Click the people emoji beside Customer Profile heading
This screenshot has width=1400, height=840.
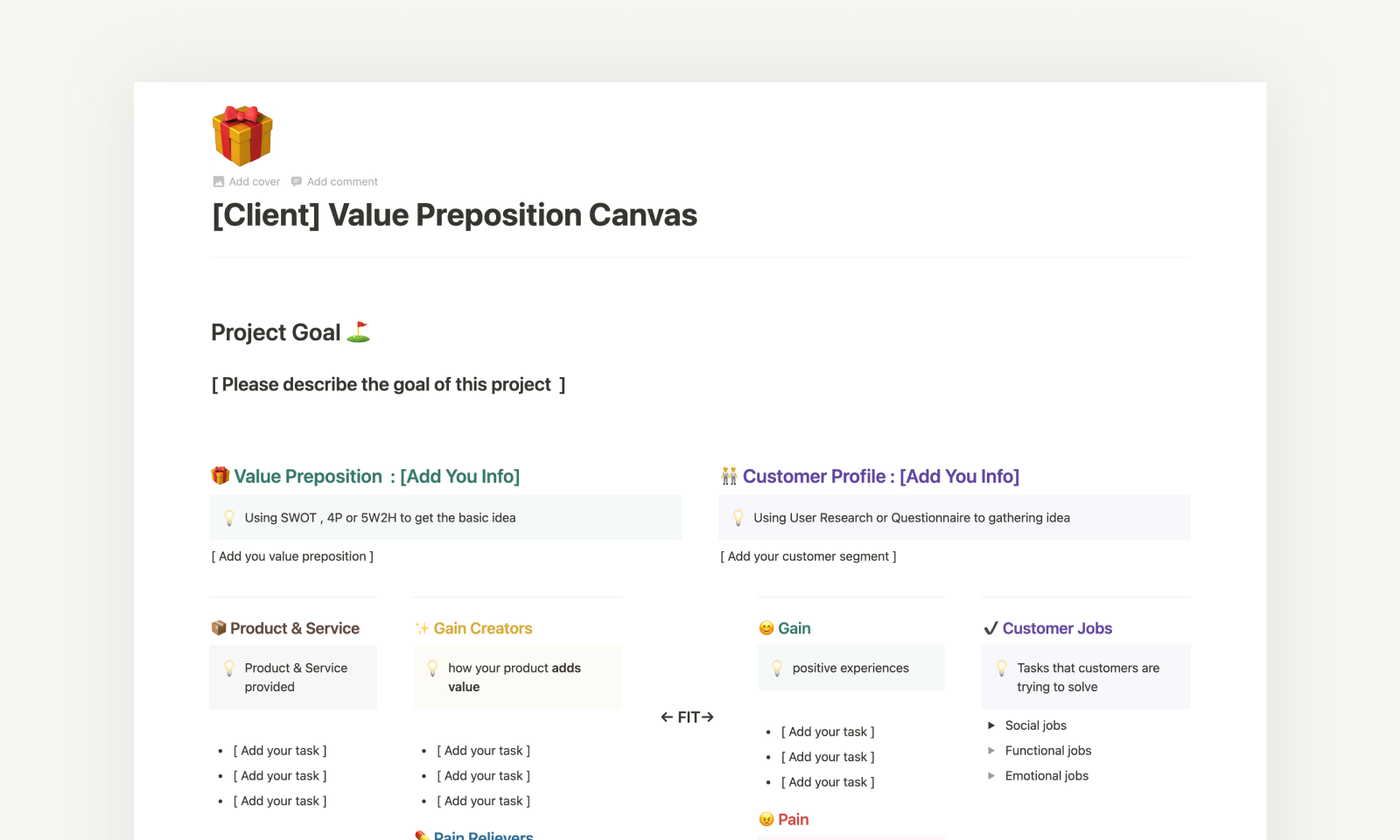pyautogui.click(x=729, y=476)
